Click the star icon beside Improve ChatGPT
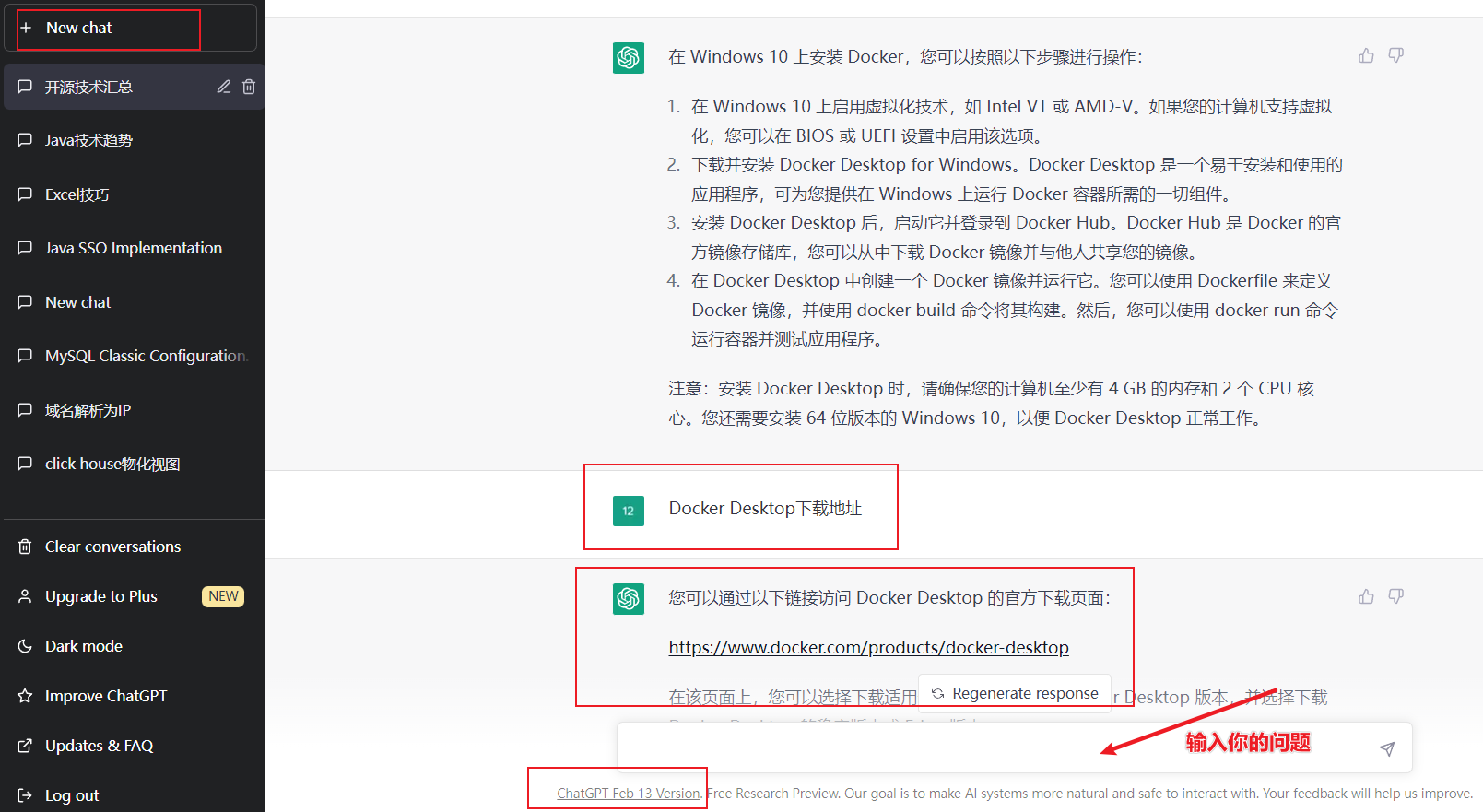Viewport: 1483px width, 812px height. tap(25, 696)
